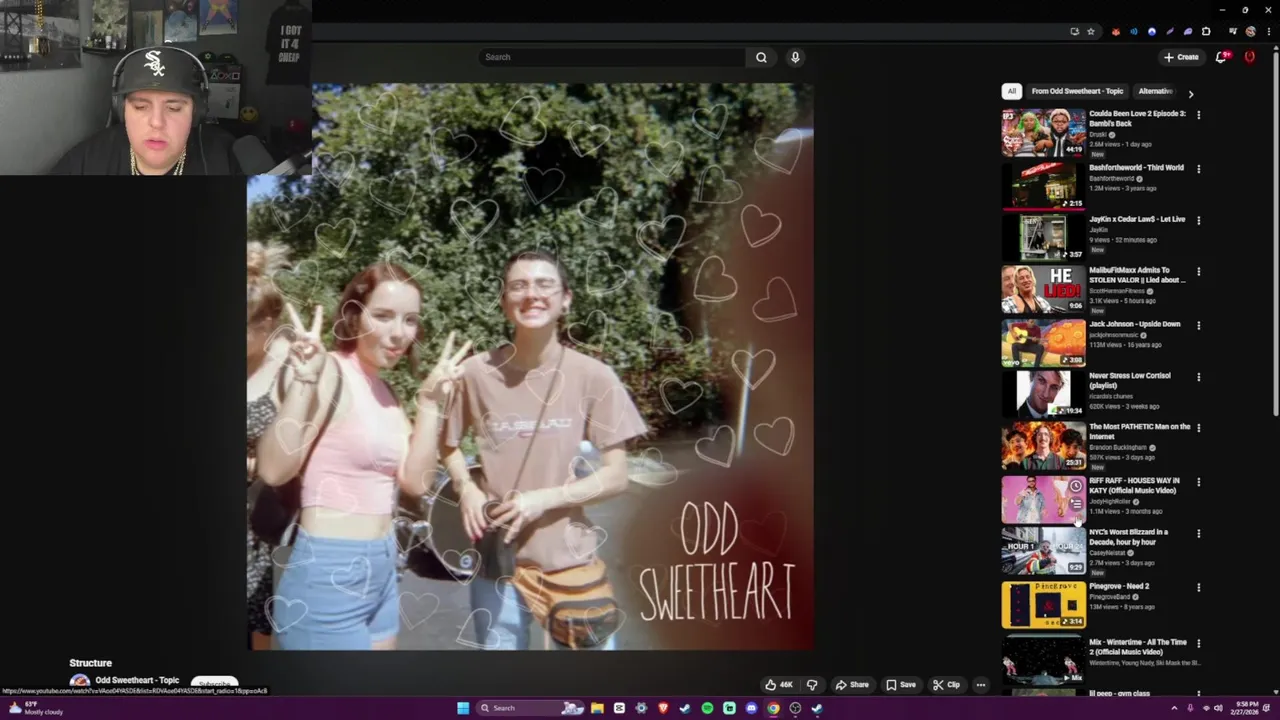The image size is (1280, 720).
Task: Activate voice search microphone icon
Action: click(795, 57)
